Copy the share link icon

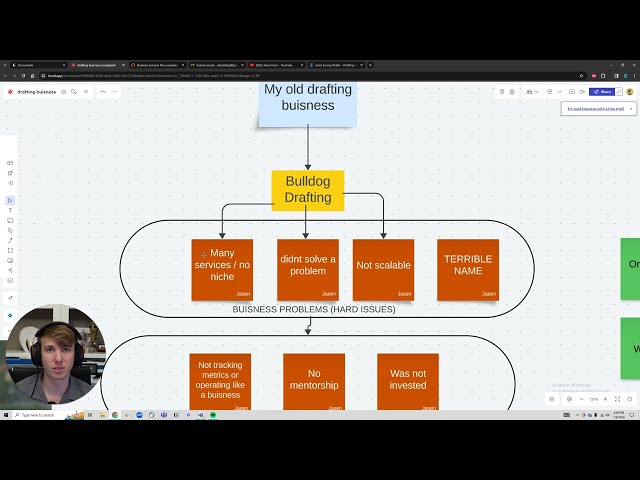tap(619, 92)
